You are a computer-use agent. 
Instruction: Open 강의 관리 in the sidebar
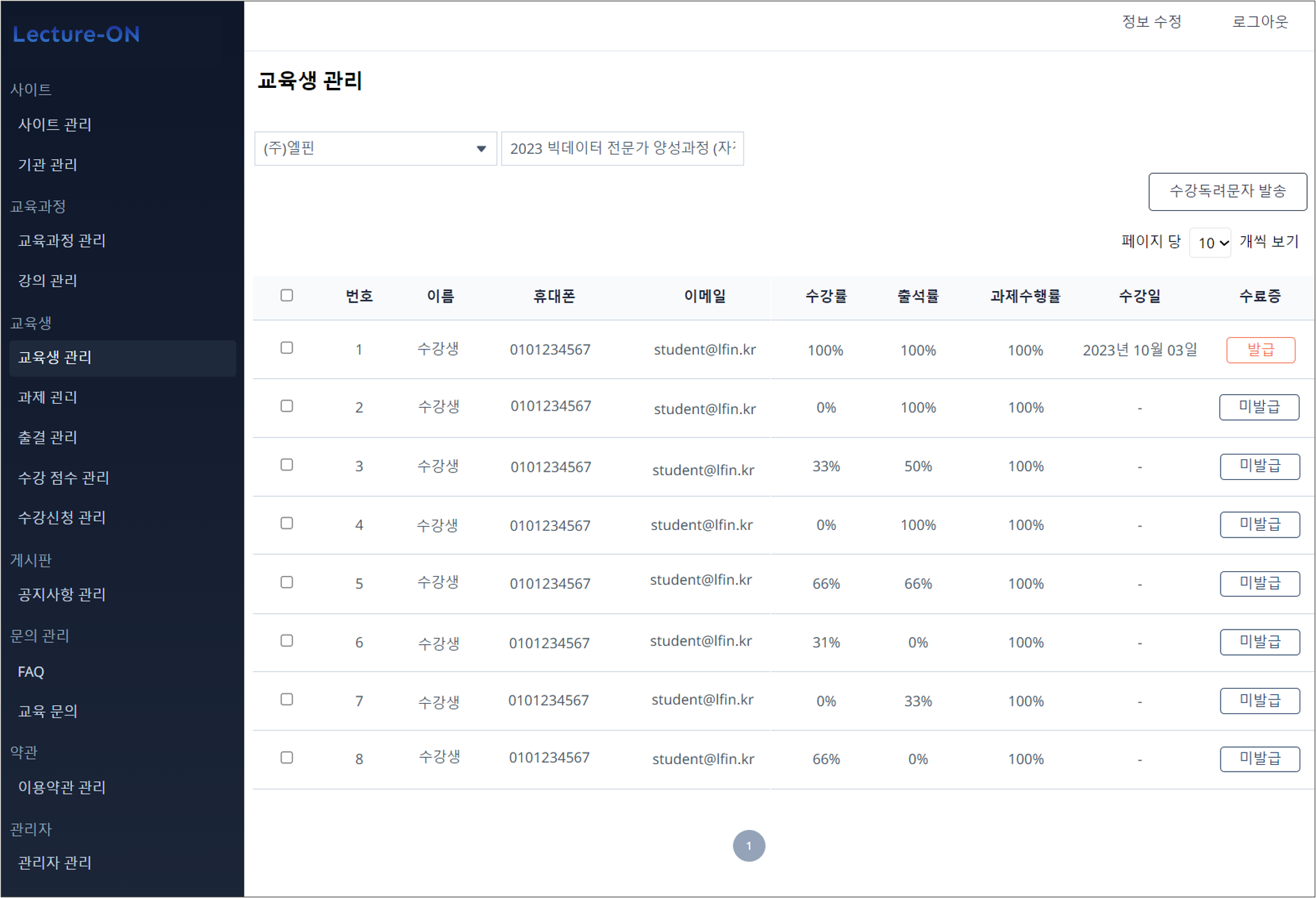point(47,280)
